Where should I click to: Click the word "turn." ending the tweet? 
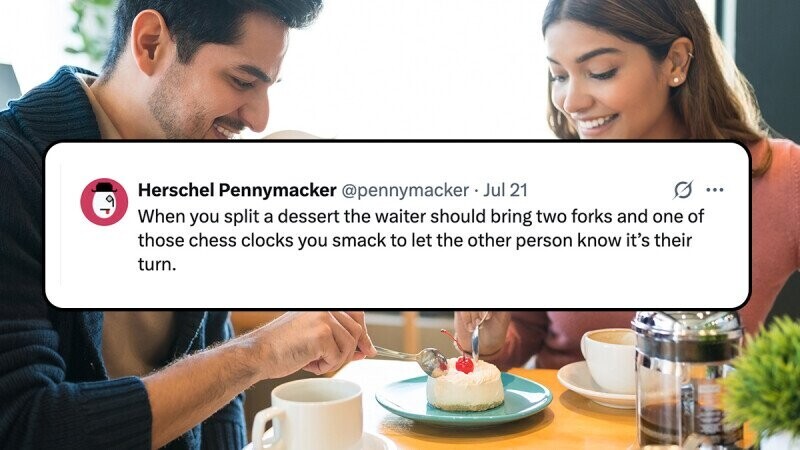(157, 264)
